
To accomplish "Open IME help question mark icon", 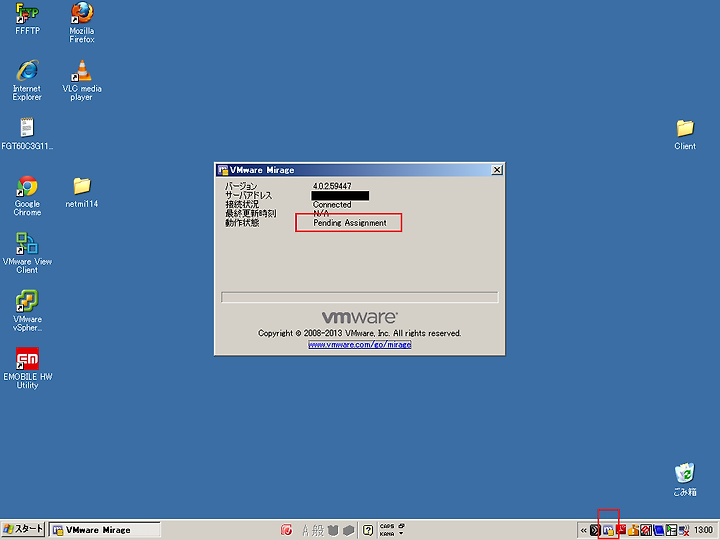I will click(x=368, y=530).
